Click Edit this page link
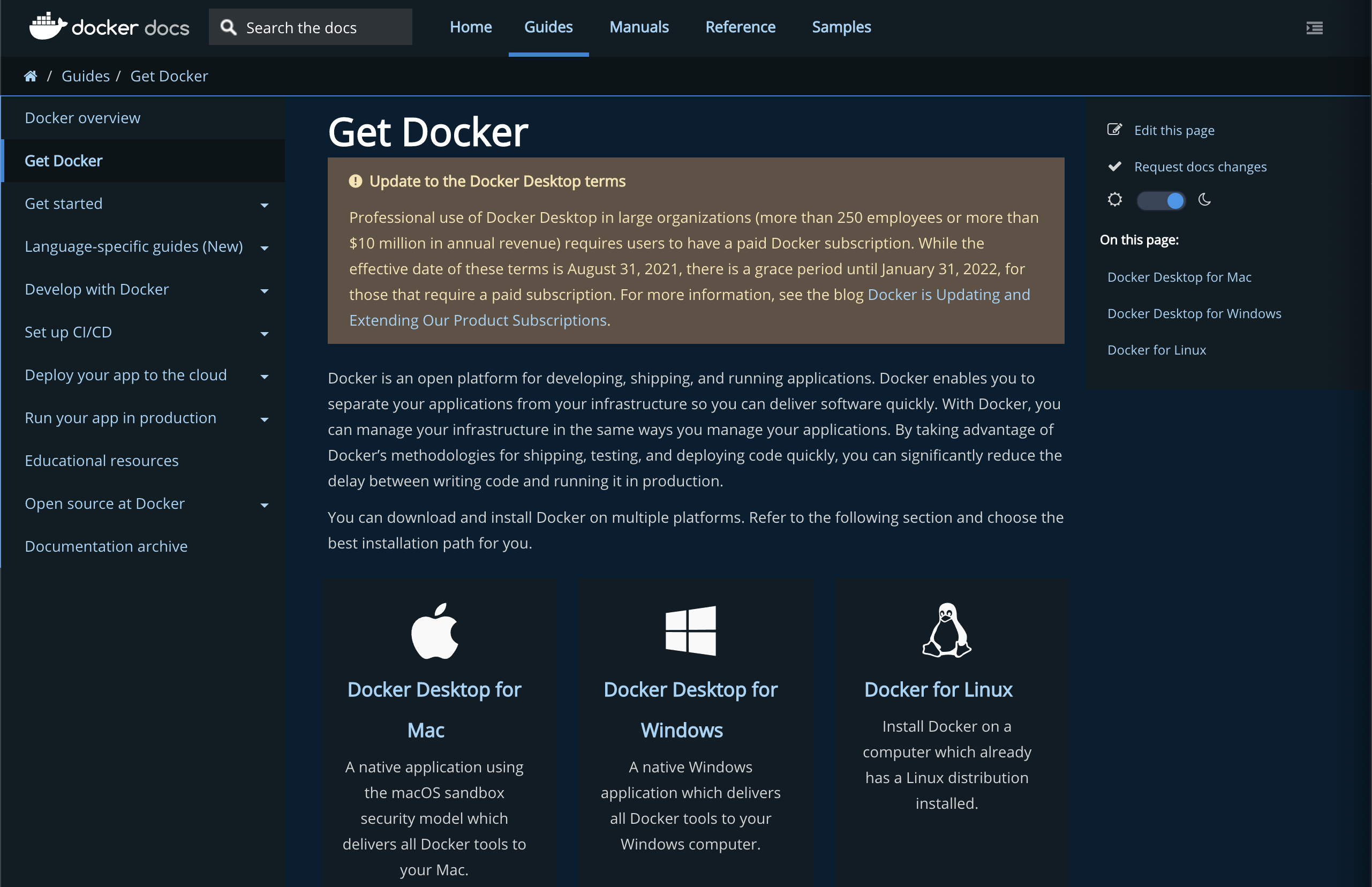The image size is (1372, 887). [1173, 130]
